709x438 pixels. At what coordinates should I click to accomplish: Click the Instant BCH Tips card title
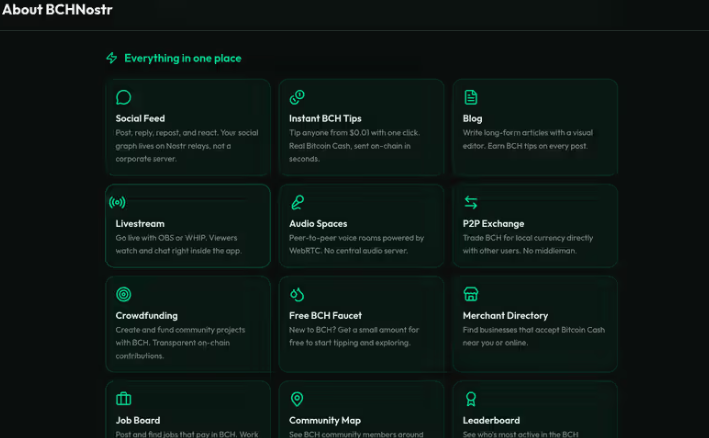point(325,118)
